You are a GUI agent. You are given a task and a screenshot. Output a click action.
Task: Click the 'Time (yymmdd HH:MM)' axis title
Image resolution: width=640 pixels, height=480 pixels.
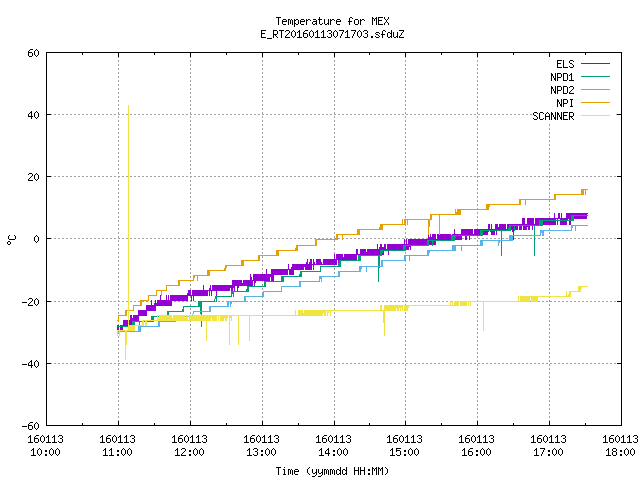pyautogui.click(x=332, y=471)
